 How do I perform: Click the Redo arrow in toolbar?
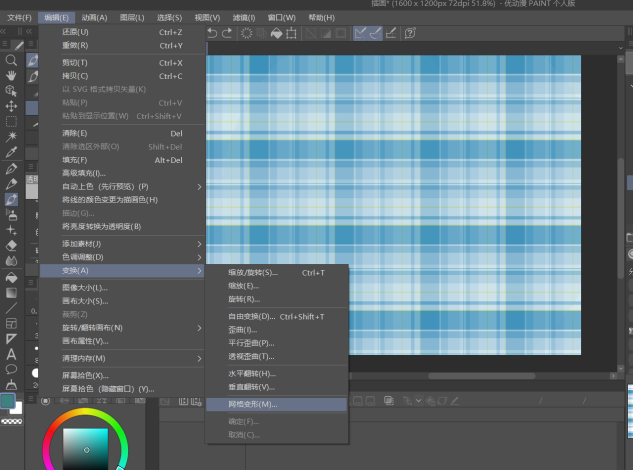tap(228, 33)
